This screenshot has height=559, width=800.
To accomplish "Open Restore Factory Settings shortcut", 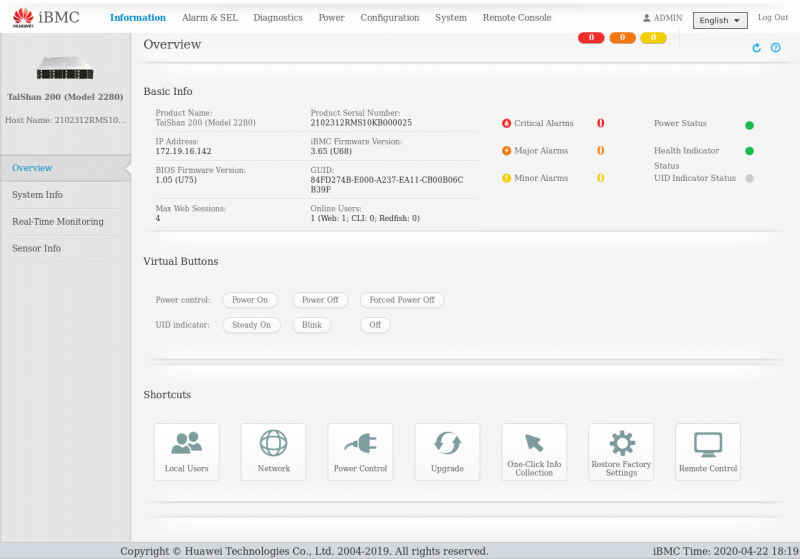I will click(621, 452).
